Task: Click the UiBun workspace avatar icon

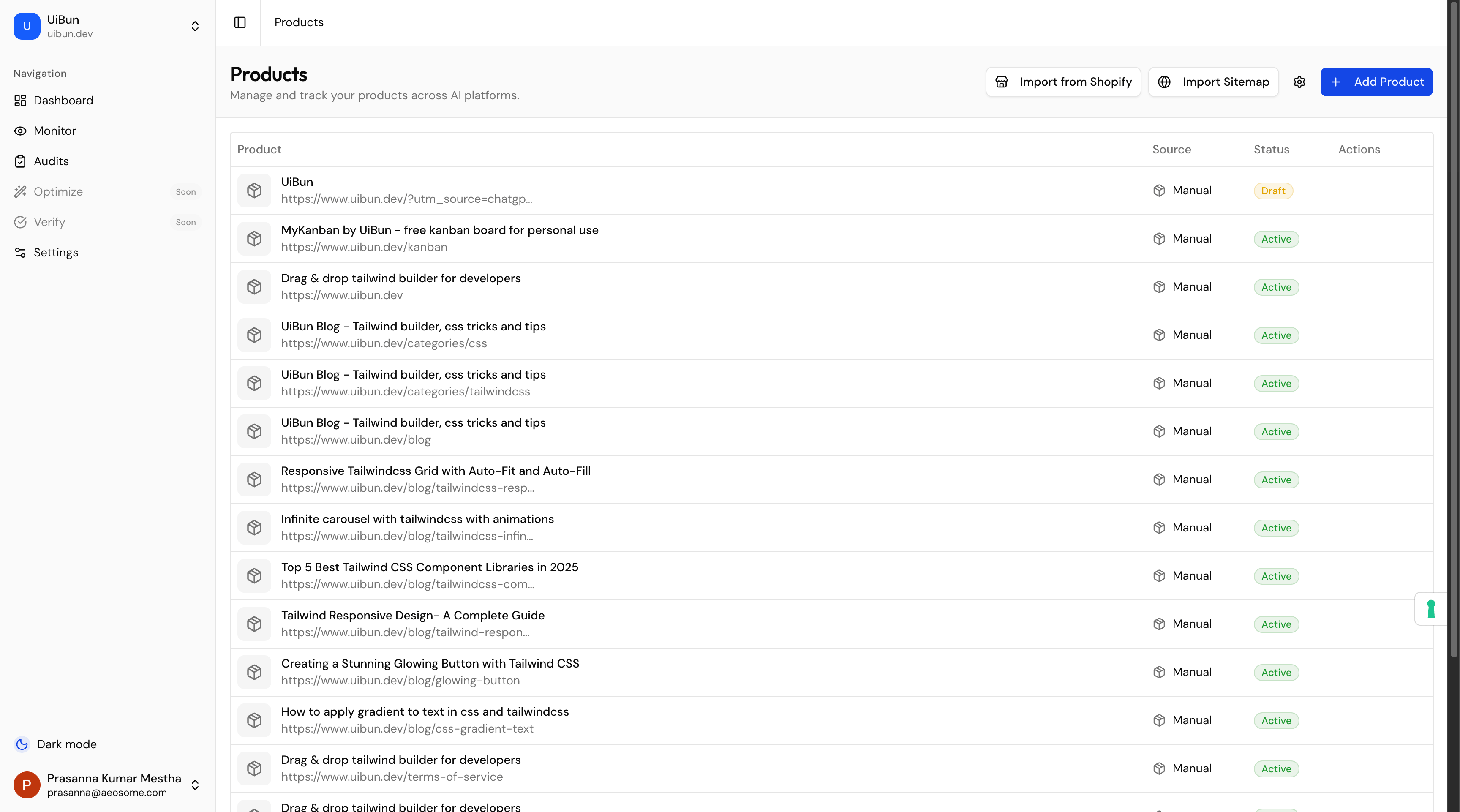Action: point(27,26)
